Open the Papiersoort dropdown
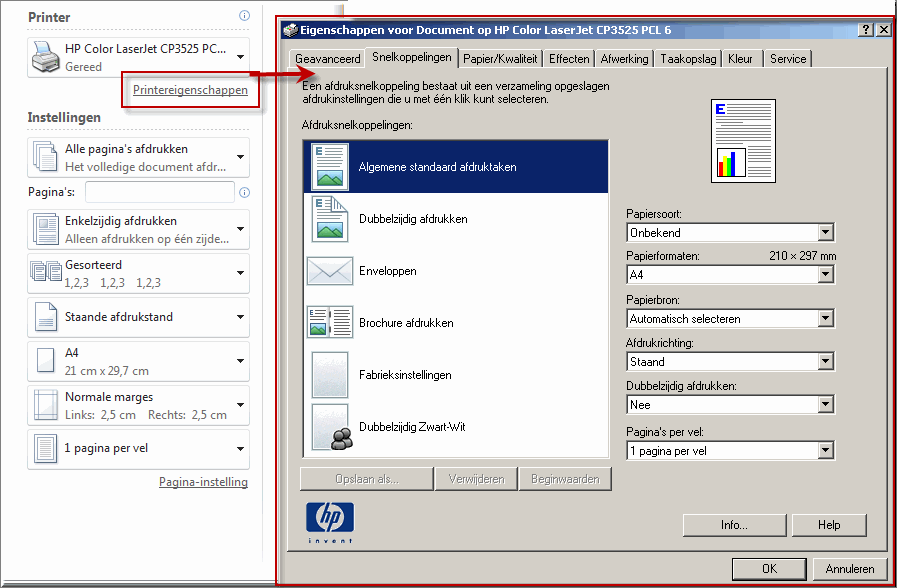 [x=825, y=233]
